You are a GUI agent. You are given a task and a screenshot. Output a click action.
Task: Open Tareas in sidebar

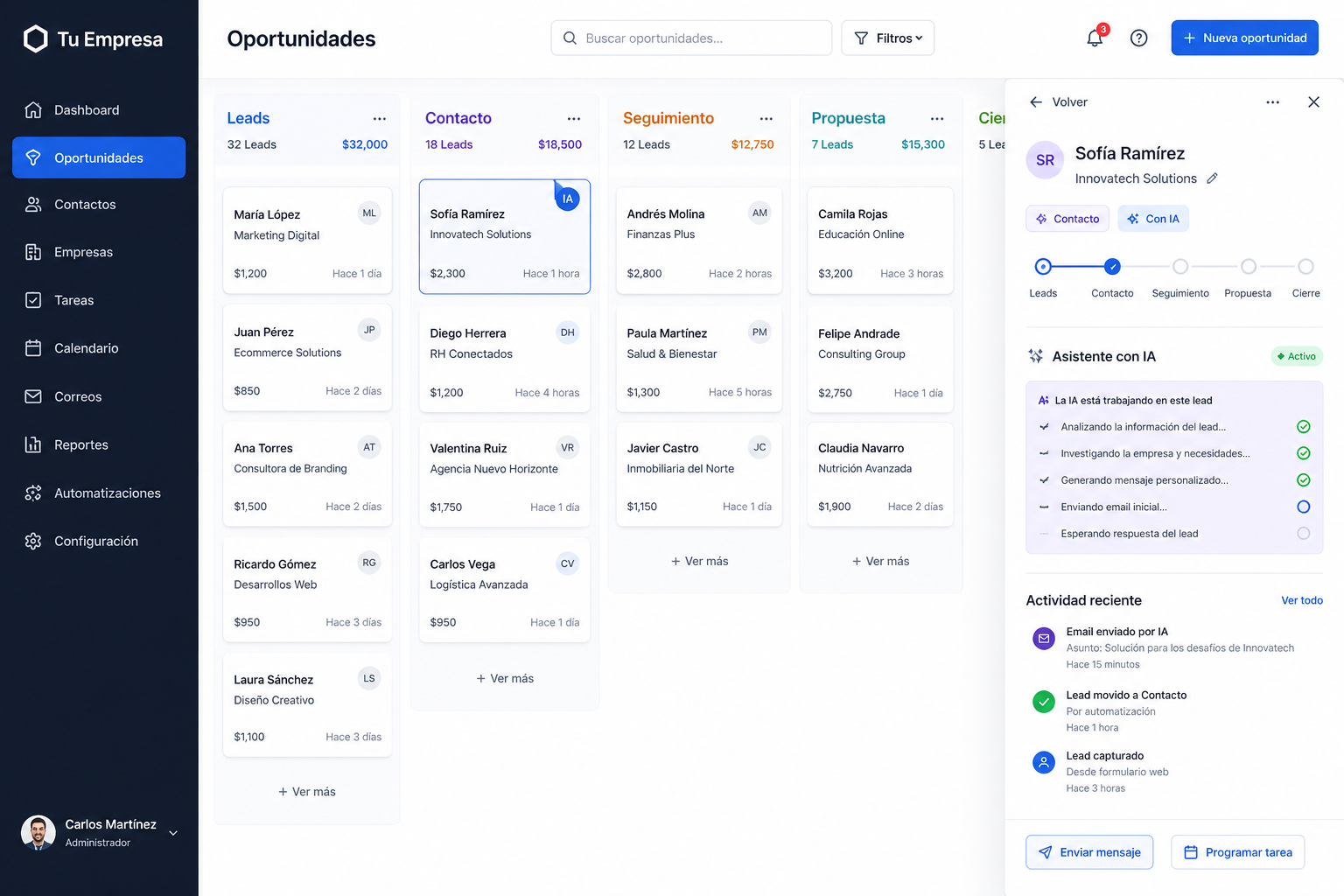99,300
